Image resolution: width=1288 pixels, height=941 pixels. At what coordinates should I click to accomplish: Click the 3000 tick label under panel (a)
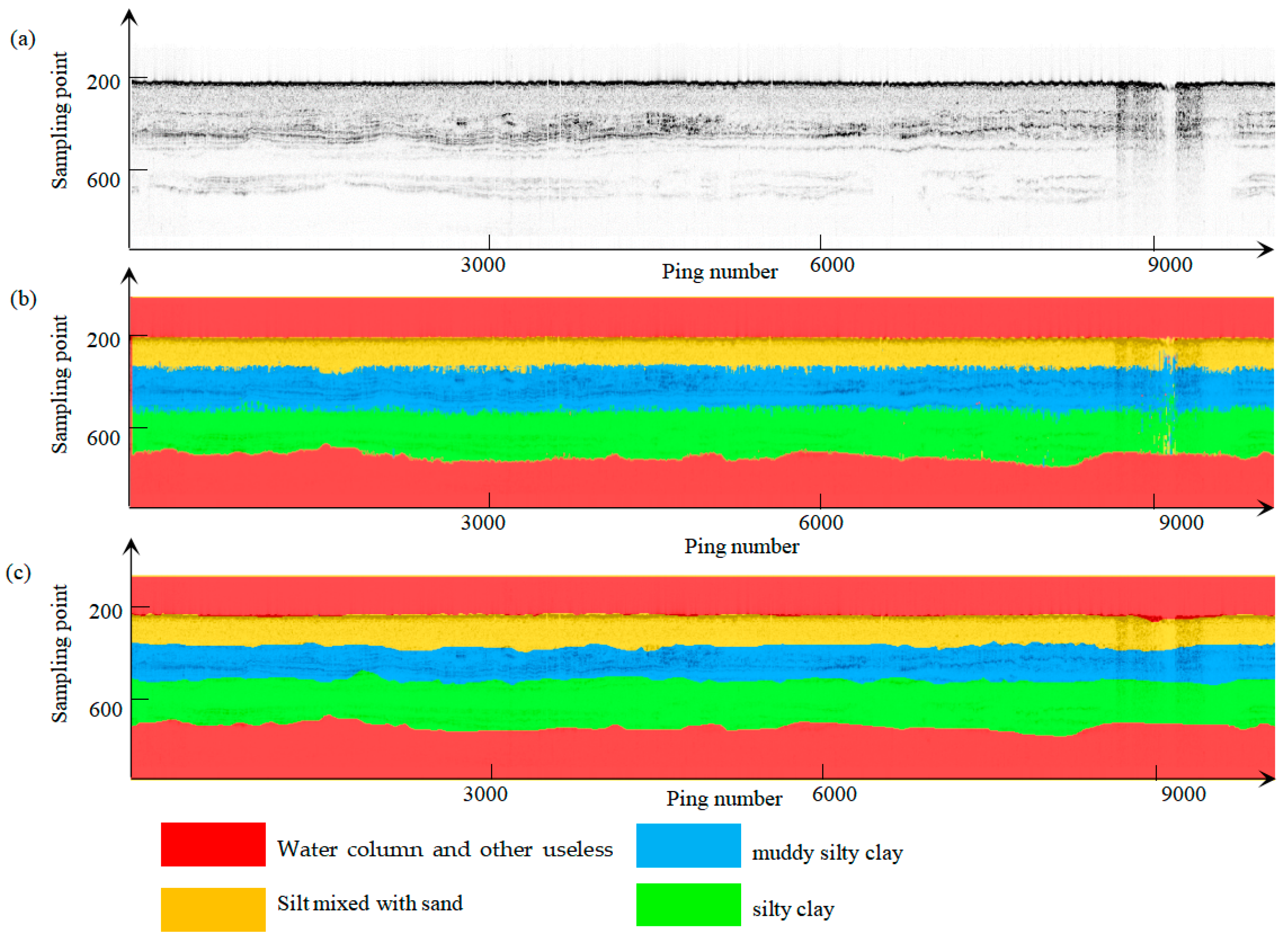pos(482,265)
